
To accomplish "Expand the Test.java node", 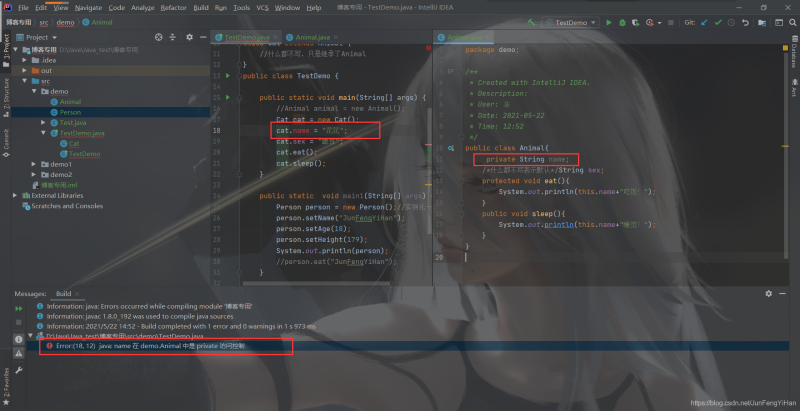I will tap(43, 122).
